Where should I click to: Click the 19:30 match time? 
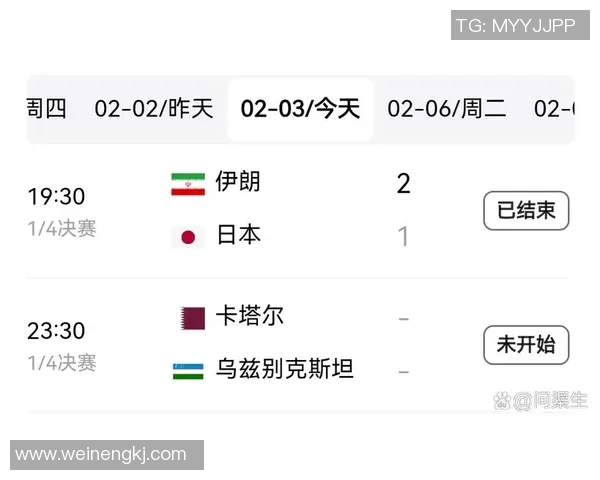point(56,197)
